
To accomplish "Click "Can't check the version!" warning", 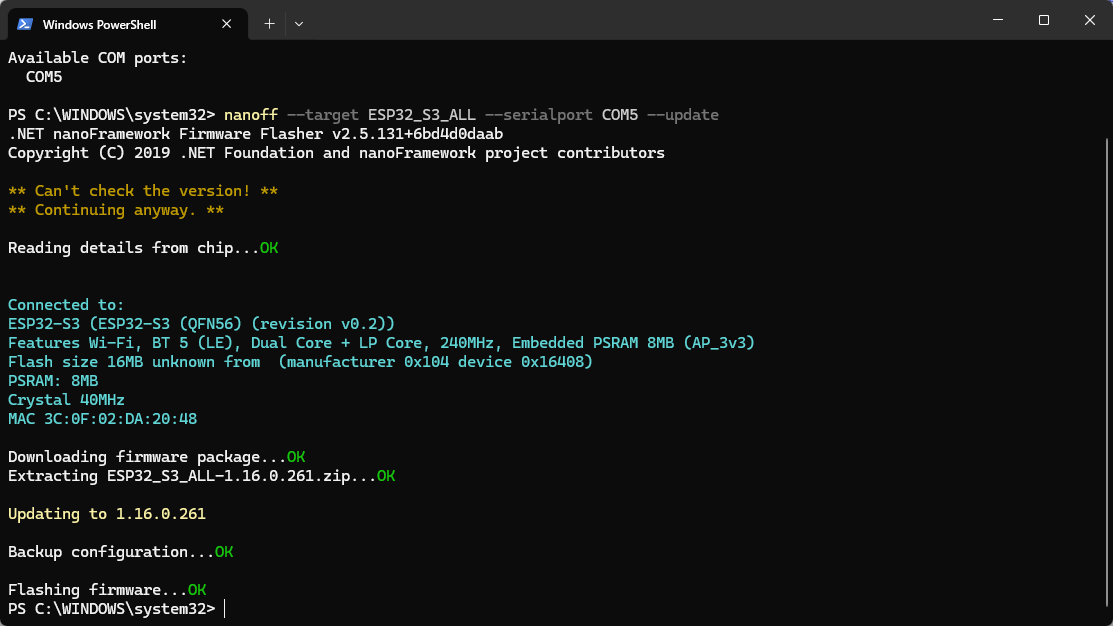I will (143, 191).
